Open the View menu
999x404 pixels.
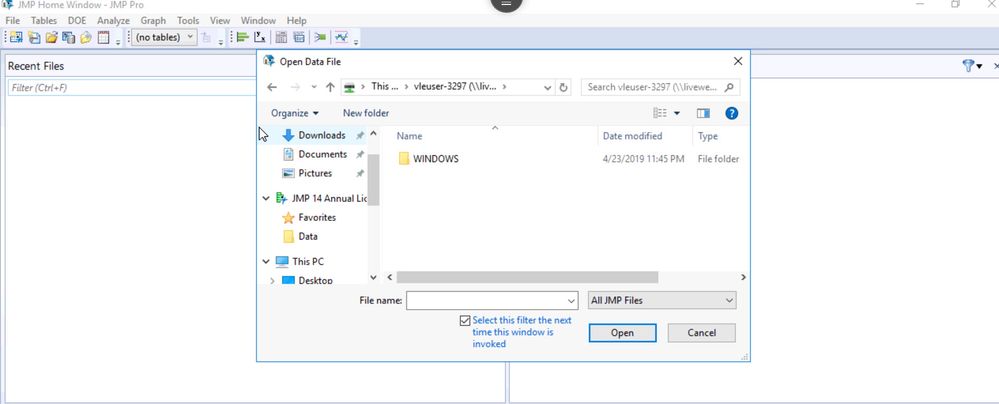[220, 20]
